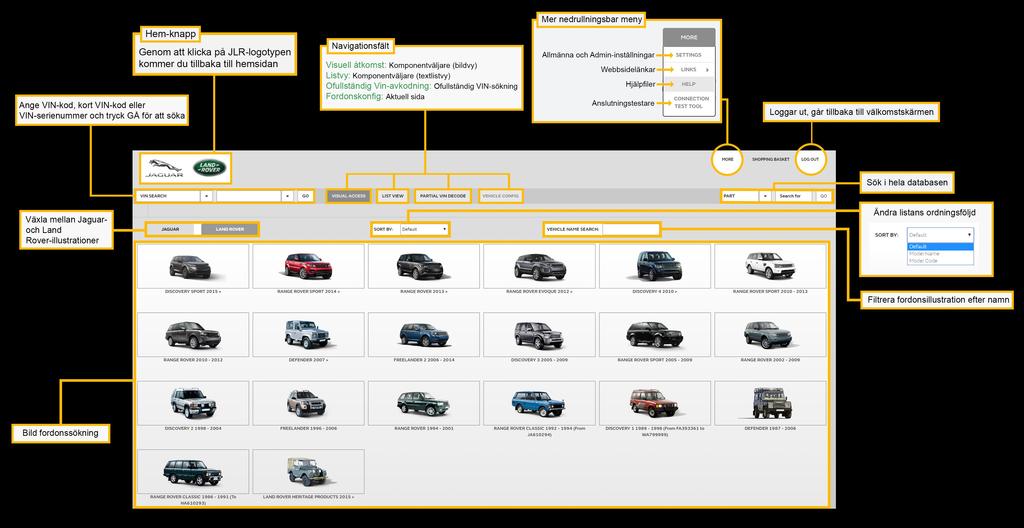Screen dimensions: 1024x528
Task: Select Discovery 3 2005-2009 thumbnail
Action: point(539,335)
